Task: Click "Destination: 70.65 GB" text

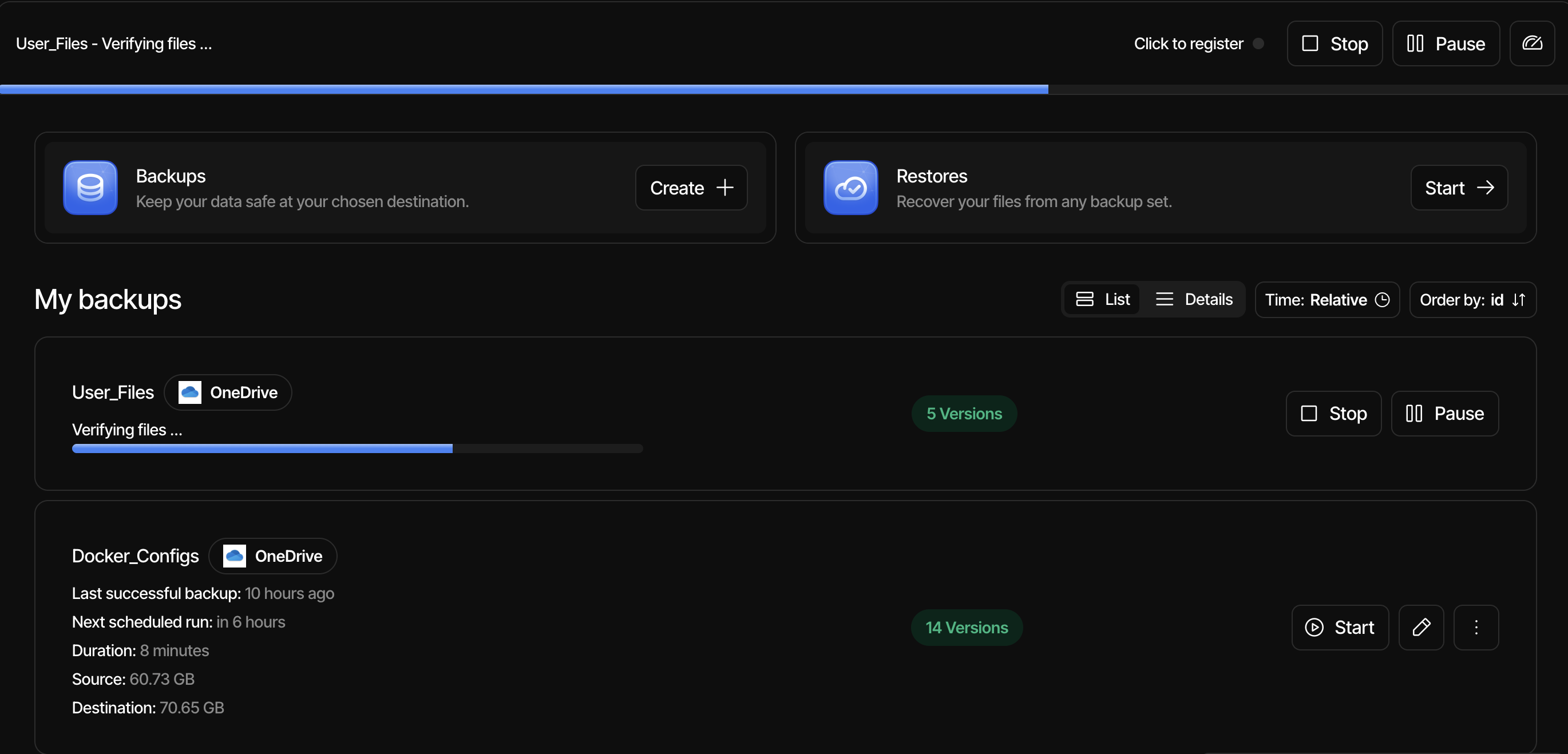Action: (148, 708)
